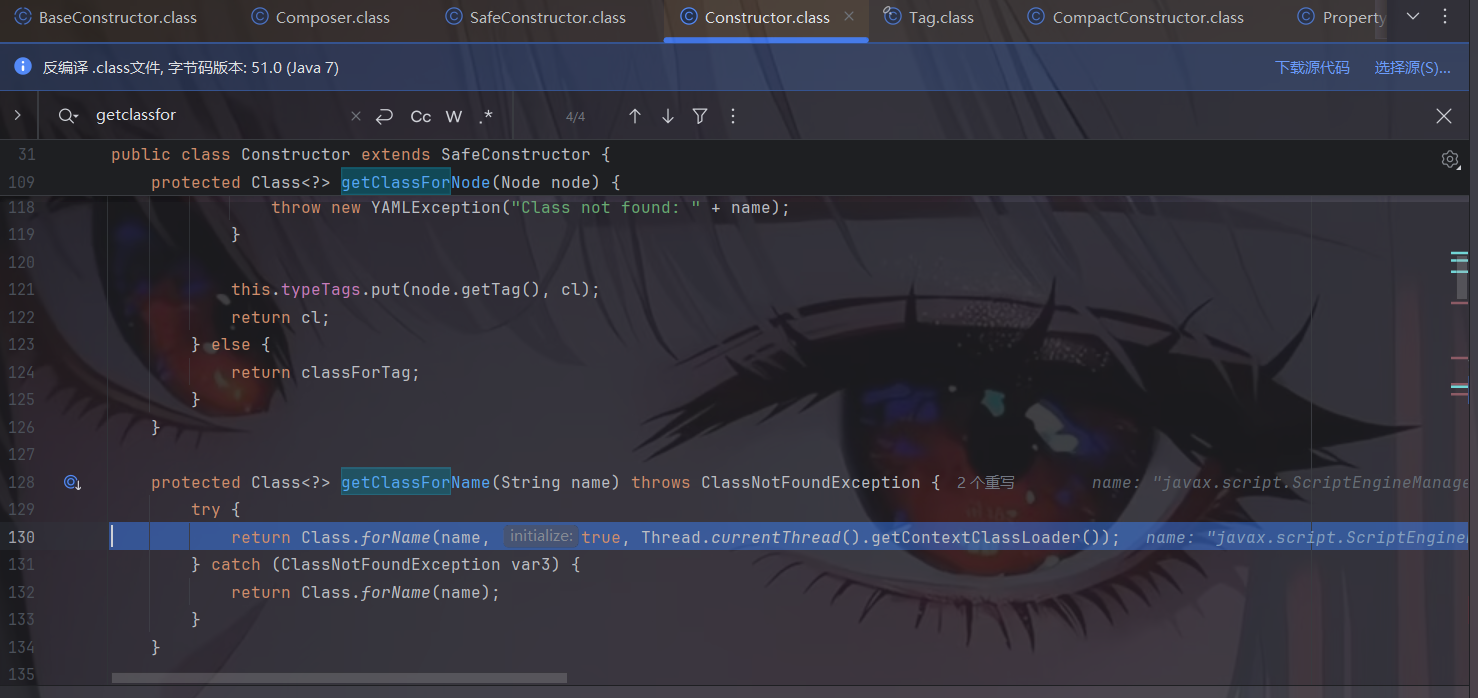Click 'return classForTag;' on line 124
Screen dimensions: 1478x698
[325, 372]
